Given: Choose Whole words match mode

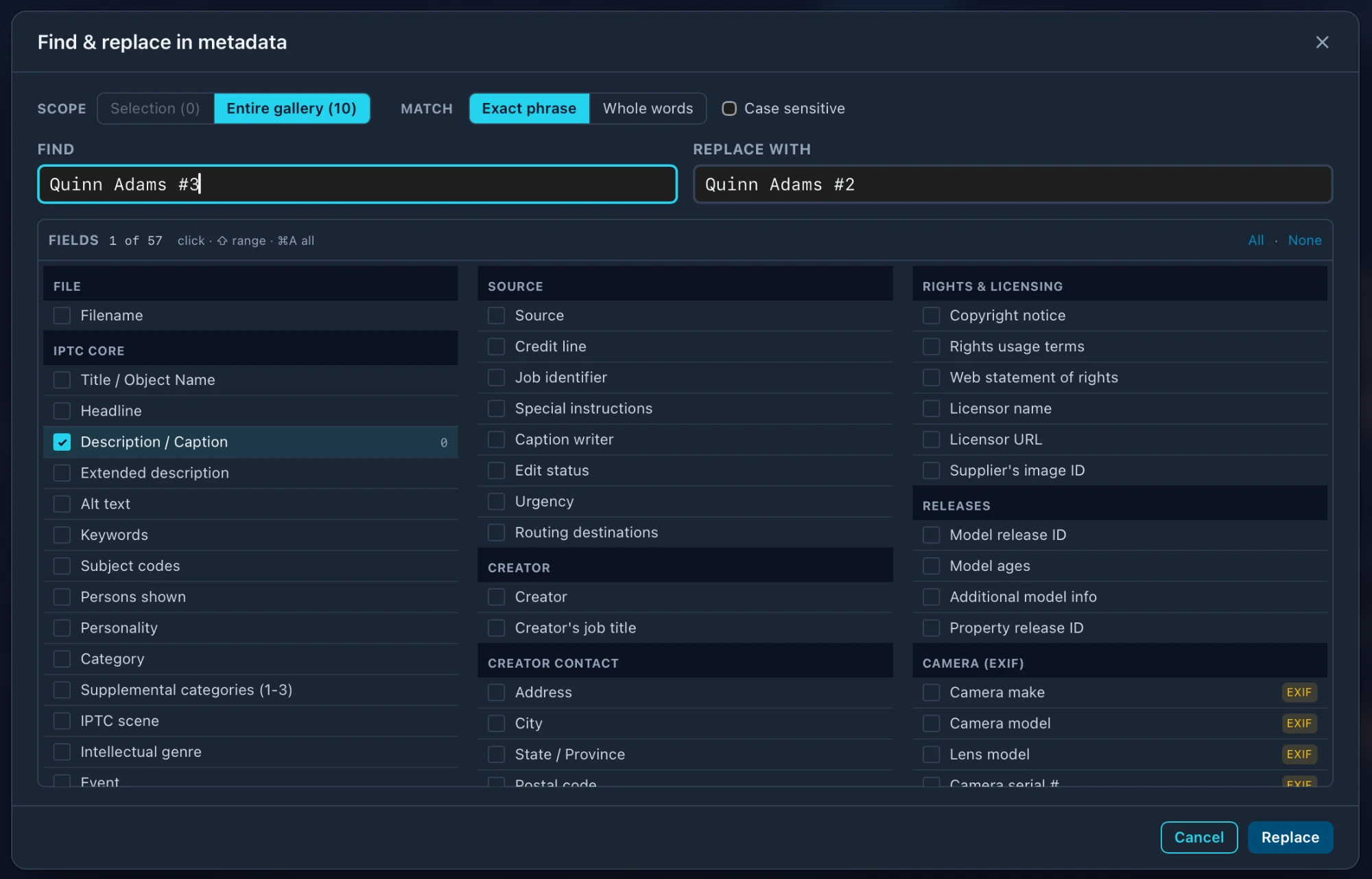Looking at the screenshot, I should [x=648, y=108].
